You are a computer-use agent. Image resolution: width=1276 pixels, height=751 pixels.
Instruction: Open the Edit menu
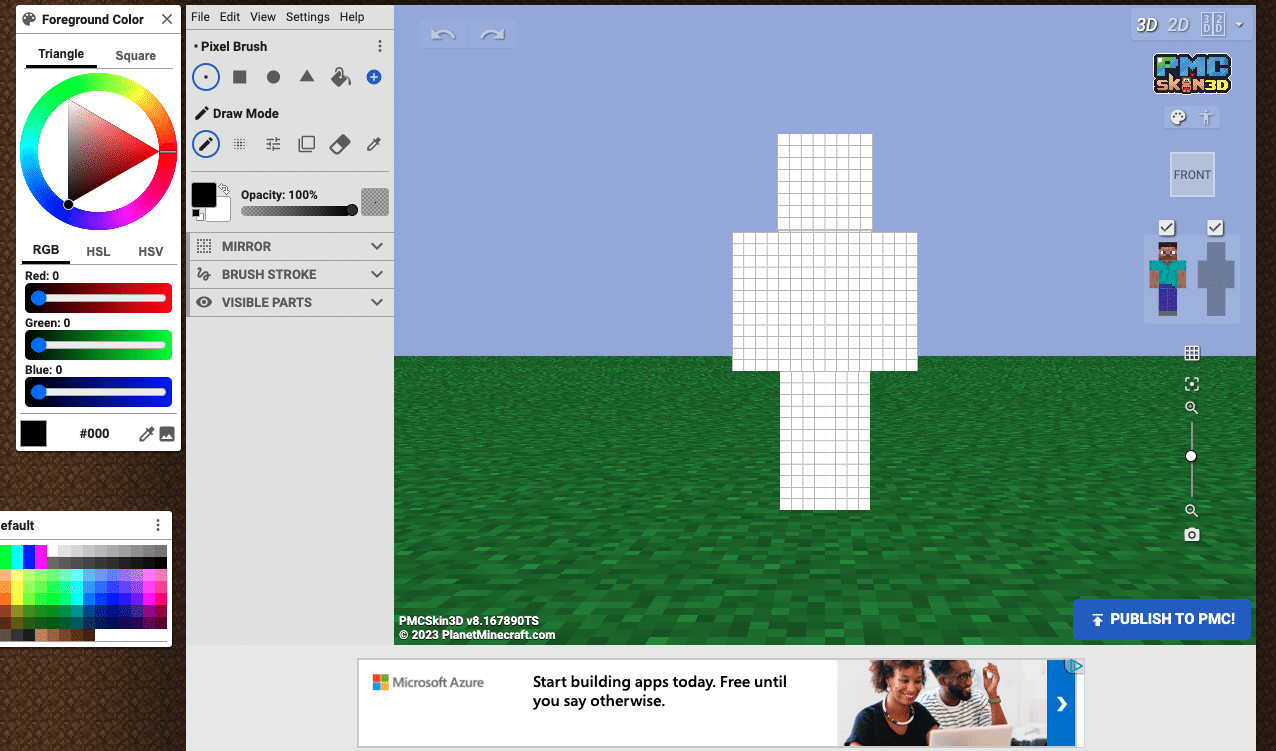tap(230, 17)
